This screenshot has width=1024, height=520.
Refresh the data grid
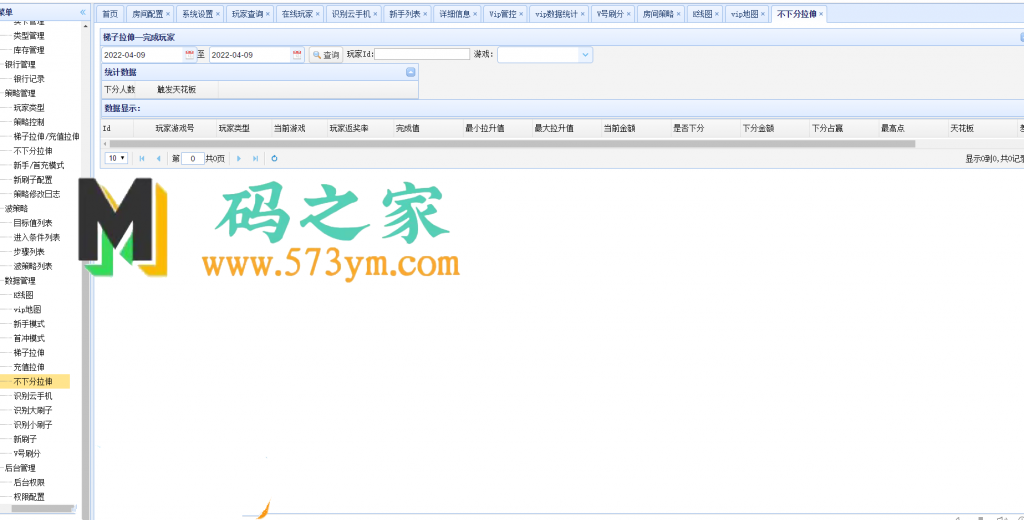[x=274, y=158]
